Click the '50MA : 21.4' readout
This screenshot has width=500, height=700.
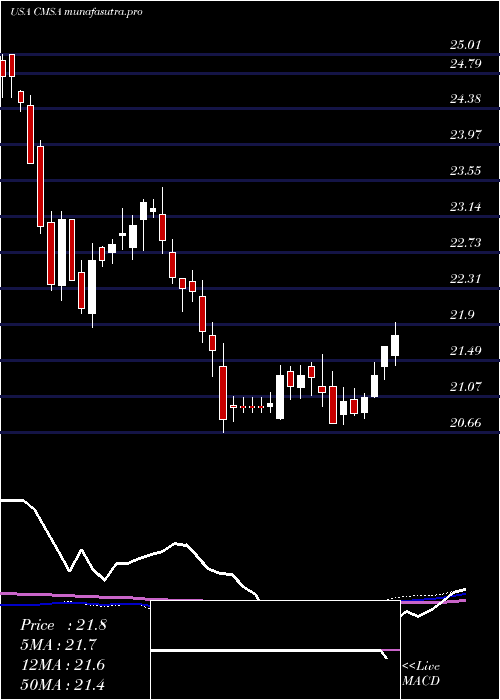pos(63,684)
